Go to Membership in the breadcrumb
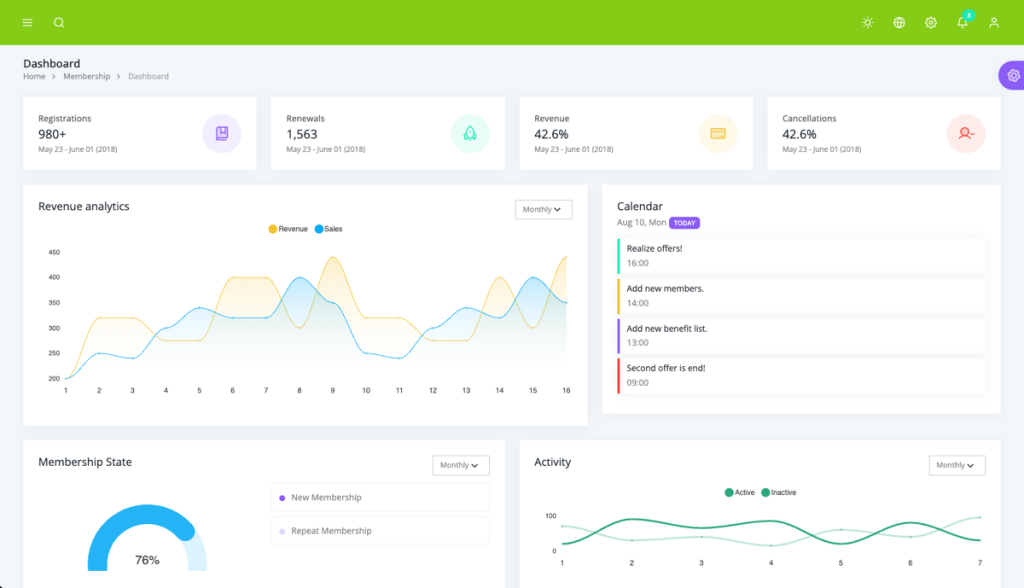Screen dimensions: 1024x588 pos(86,76)
